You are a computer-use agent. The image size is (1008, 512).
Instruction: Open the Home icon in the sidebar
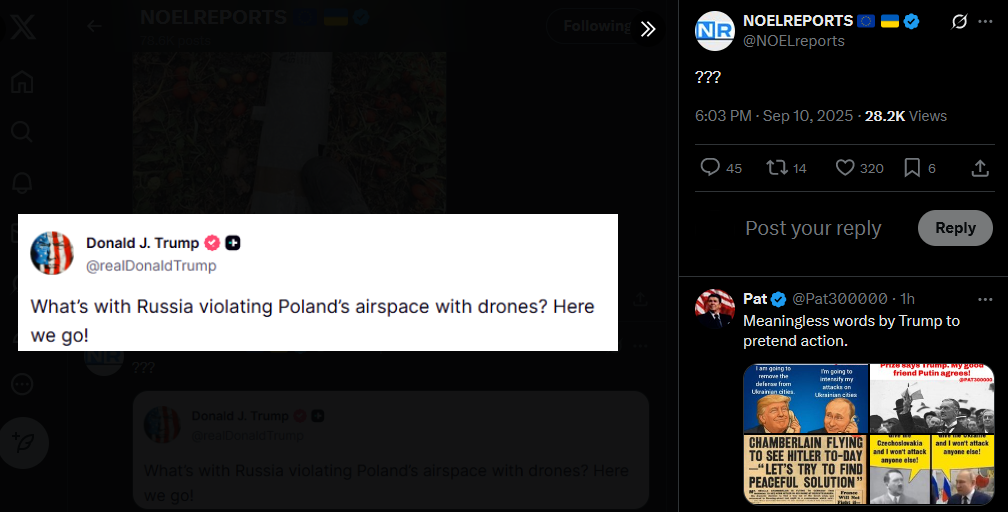22,82
